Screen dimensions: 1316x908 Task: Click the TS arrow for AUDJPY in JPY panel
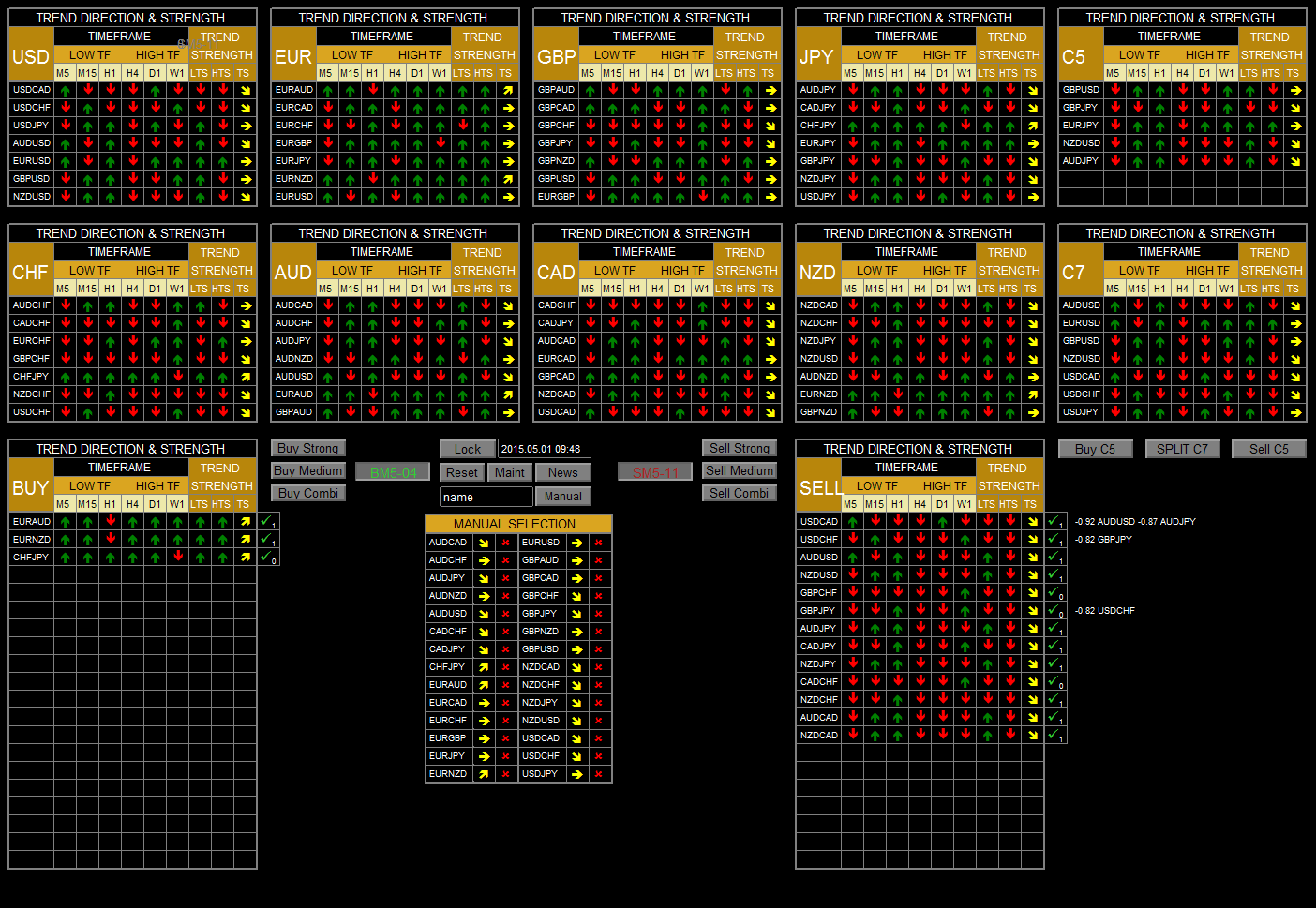pyautogui.click(x=1032, y=90)
